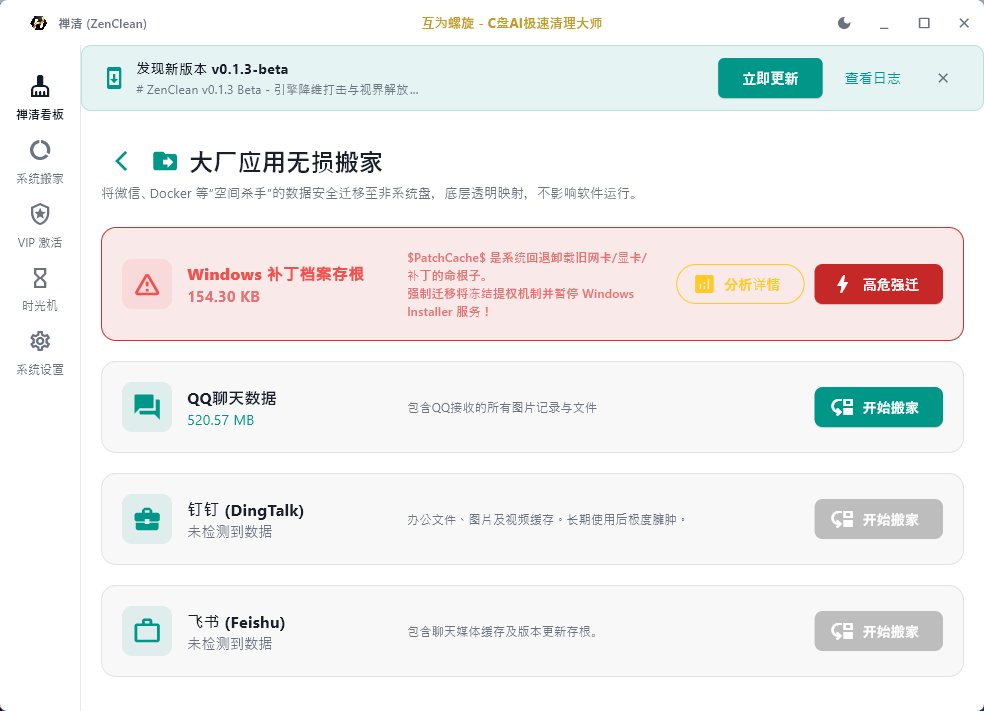Screen dimensions: 984x711
Task: Click the 飞书 Feishu bag icon
Action: click(x=147, y=631)
